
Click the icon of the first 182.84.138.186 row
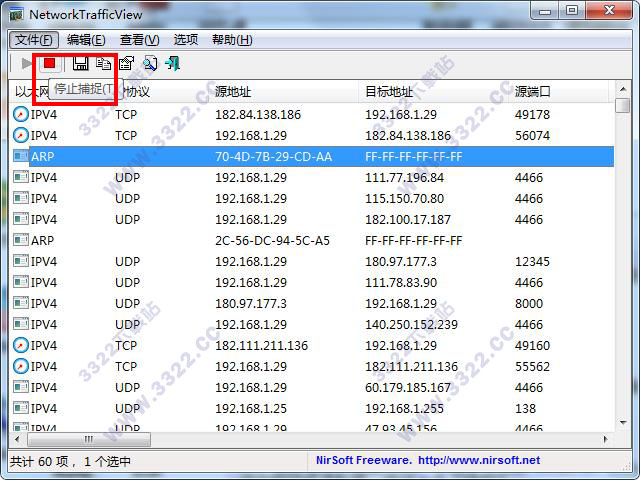click(21, 114)
